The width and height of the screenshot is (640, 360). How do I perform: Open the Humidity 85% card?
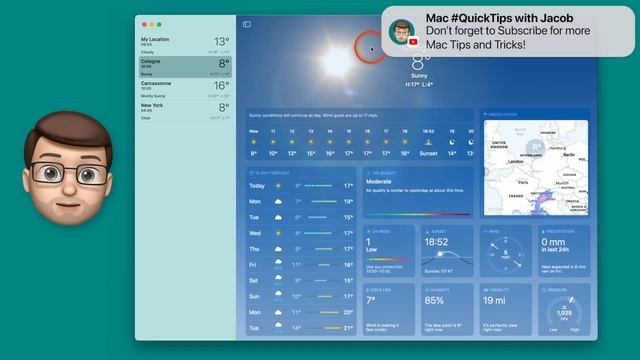447,310
